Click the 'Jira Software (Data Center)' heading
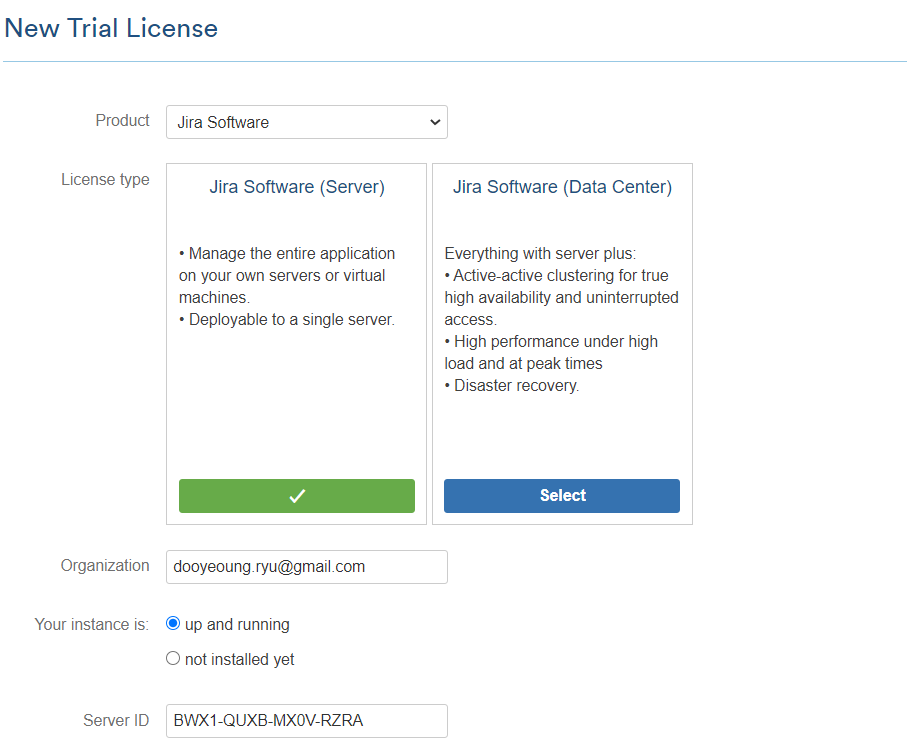 [x=562, y=187]
